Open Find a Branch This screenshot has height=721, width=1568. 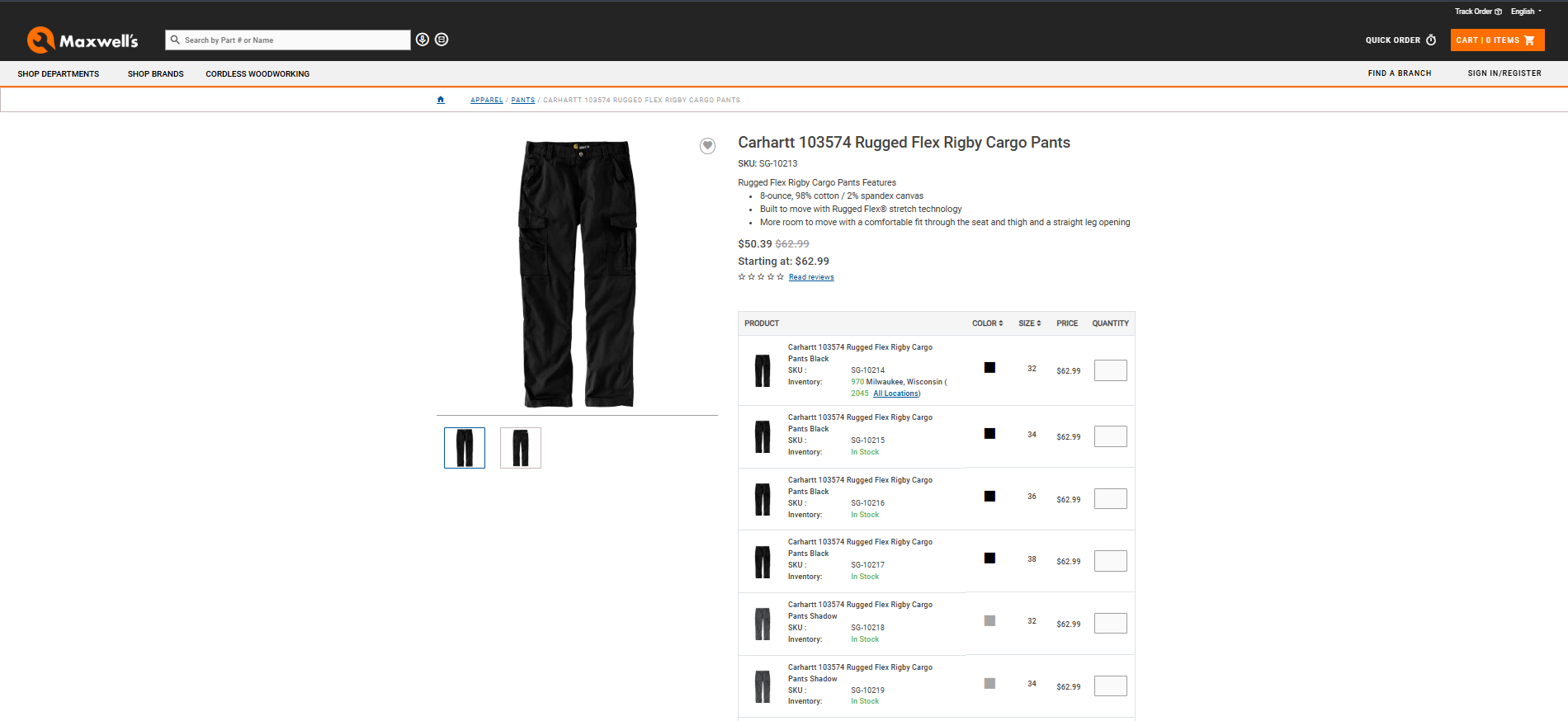point(1400,73)
